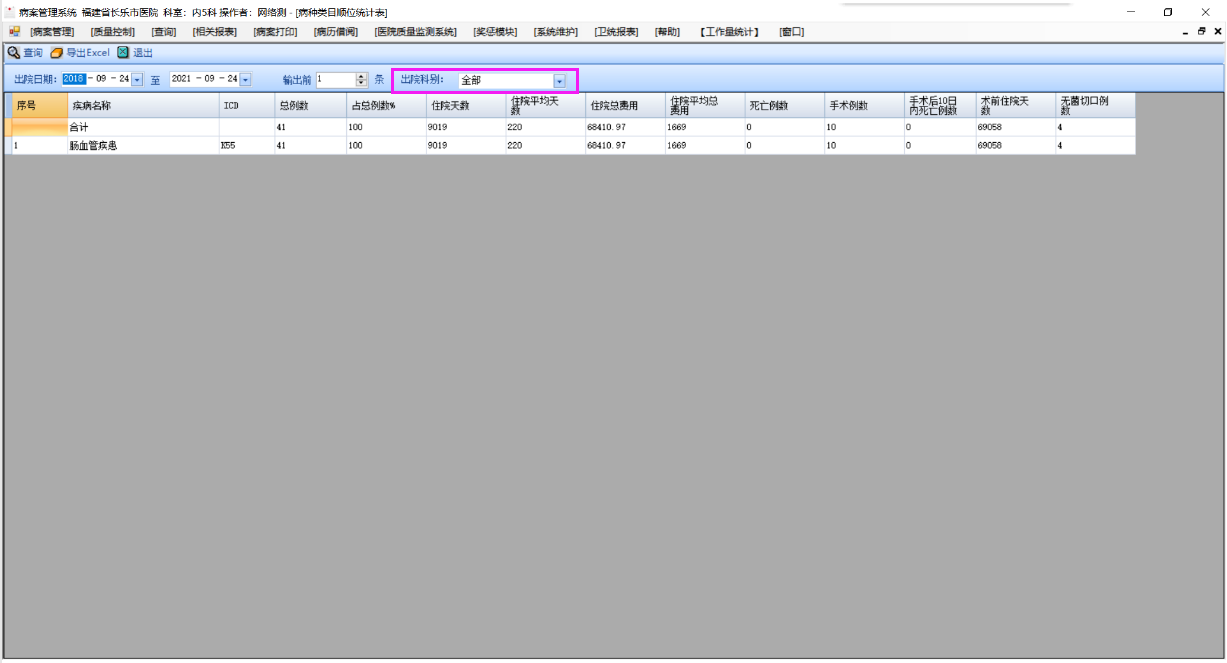The width and height of the screenshot is (1227, 663).
Task: Click 220 in the 肠血管疾患 row
Action: (546, 145)
